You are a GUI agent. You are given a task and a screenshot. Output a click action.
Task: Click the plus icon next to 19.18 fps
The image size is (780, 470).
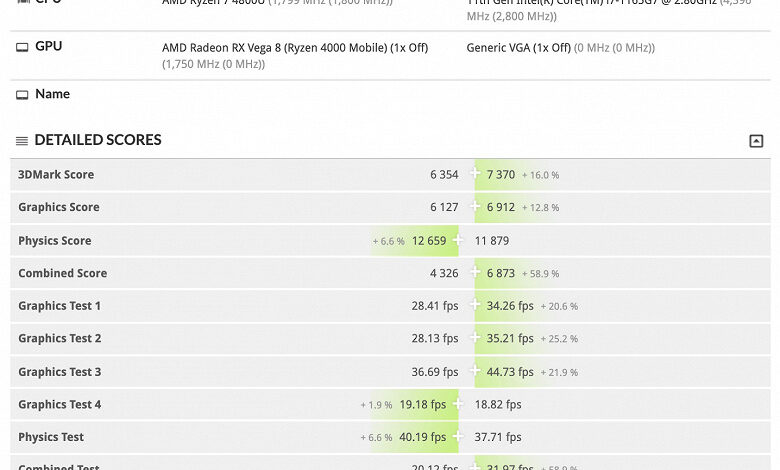click(458, 403)
